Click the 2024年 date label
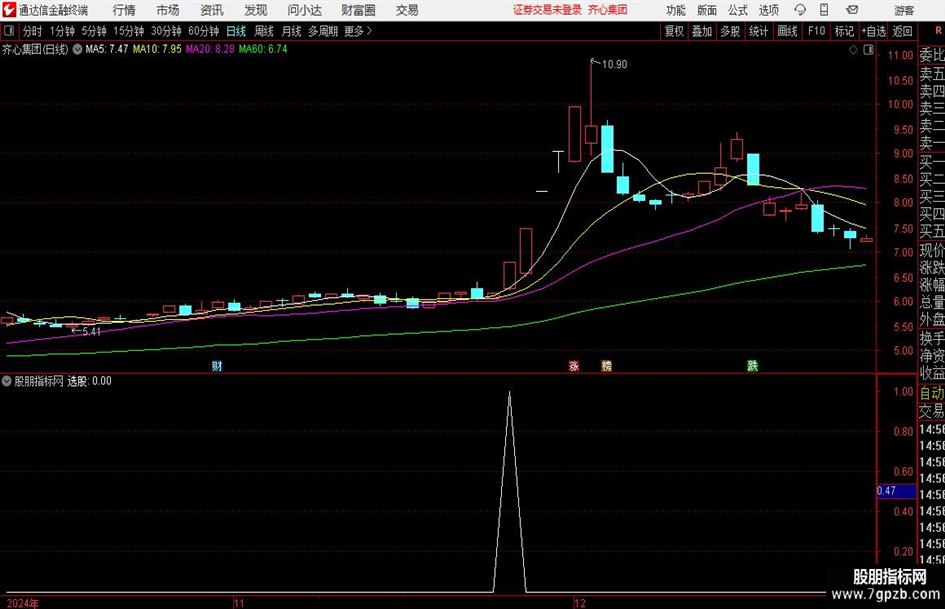The image size is (945, 609). click(x=23, y=603)
